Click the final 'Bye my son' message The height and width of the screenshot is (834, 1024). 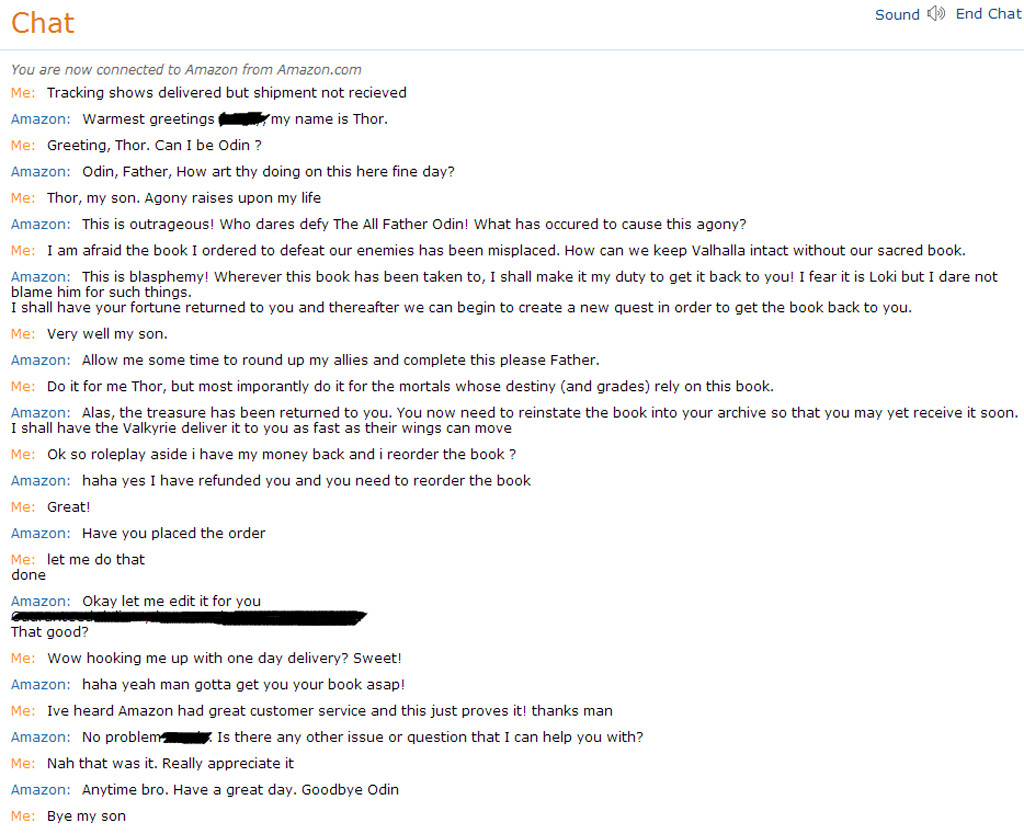tap(86, 816)
